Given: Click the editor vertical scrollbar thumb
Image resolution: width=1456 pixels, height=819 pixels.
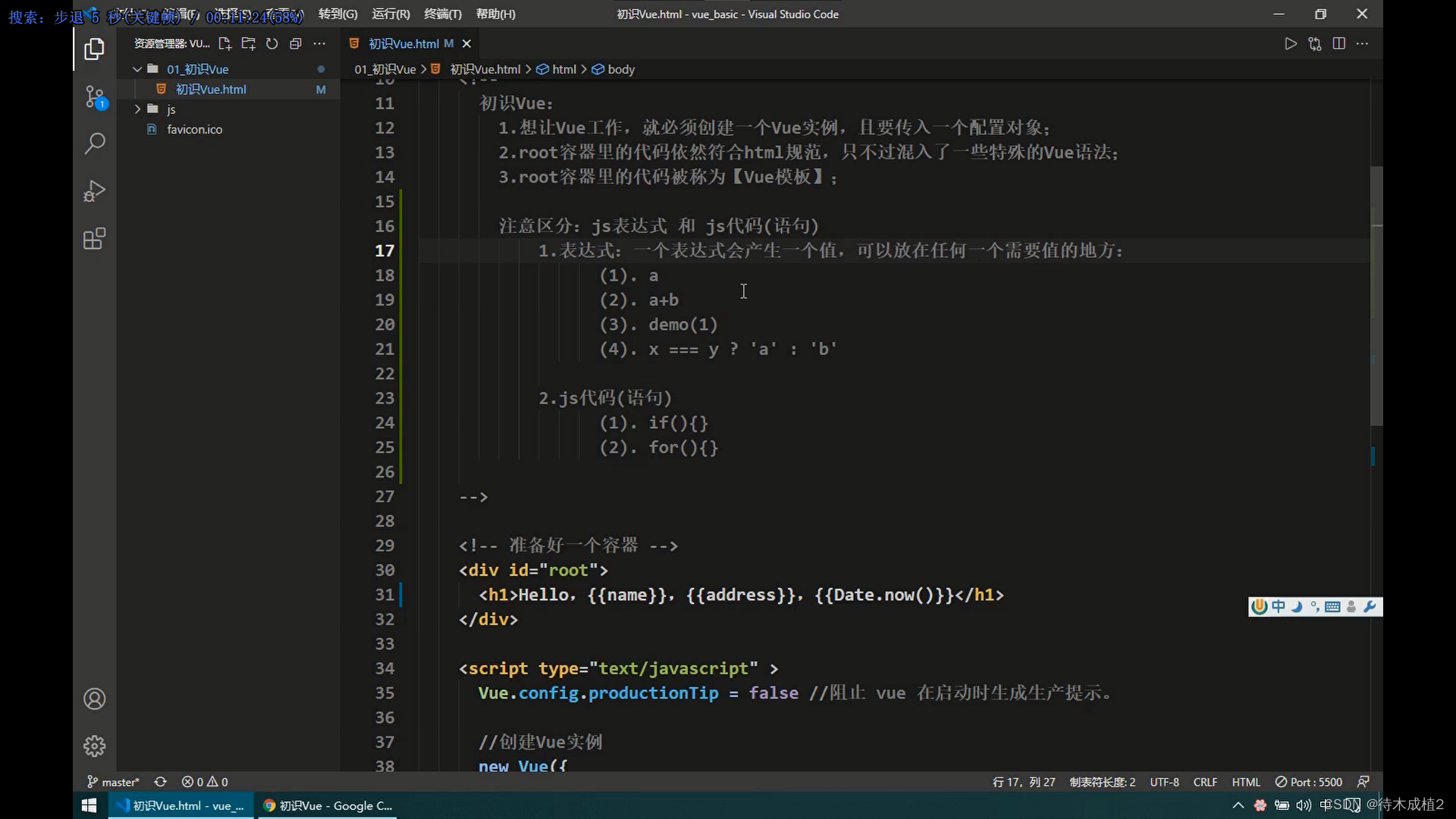Looking at the screenshot, I should point(1376,296).
